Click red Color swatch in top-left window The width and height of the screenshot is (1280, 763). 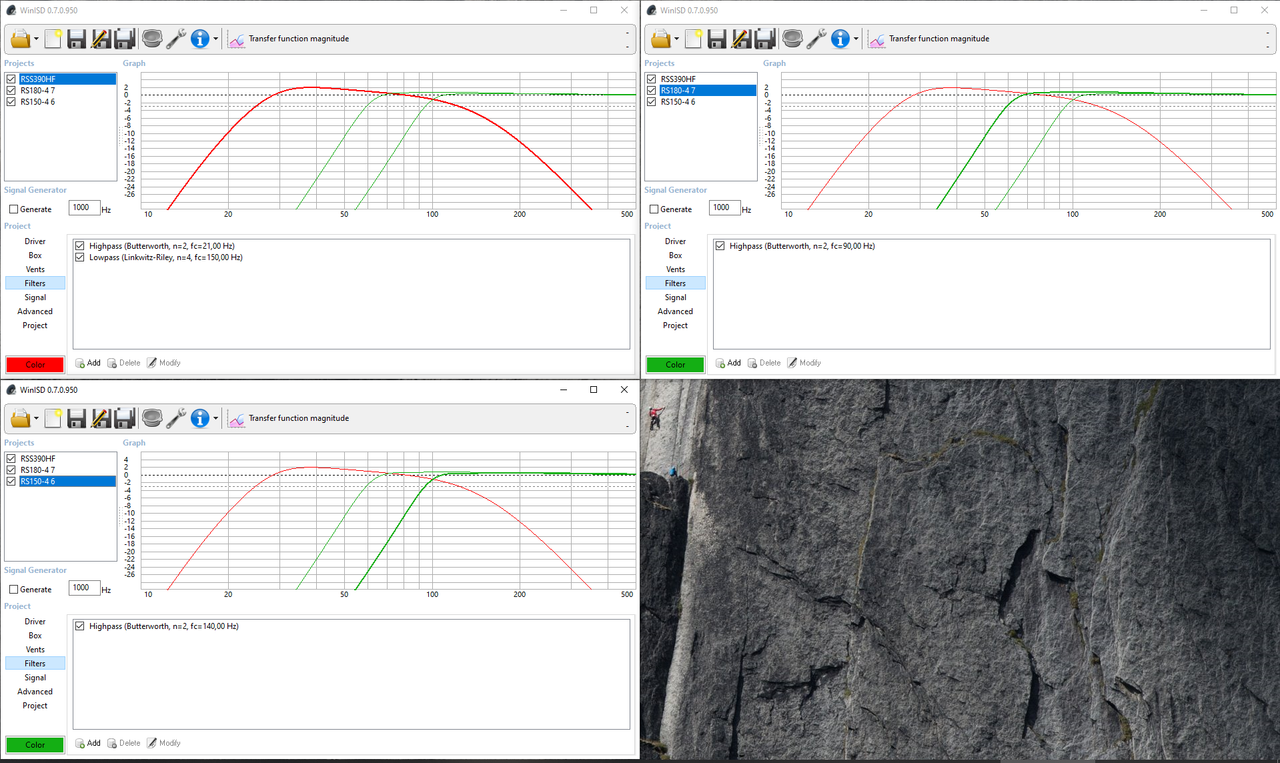click(x=34, y=364)
